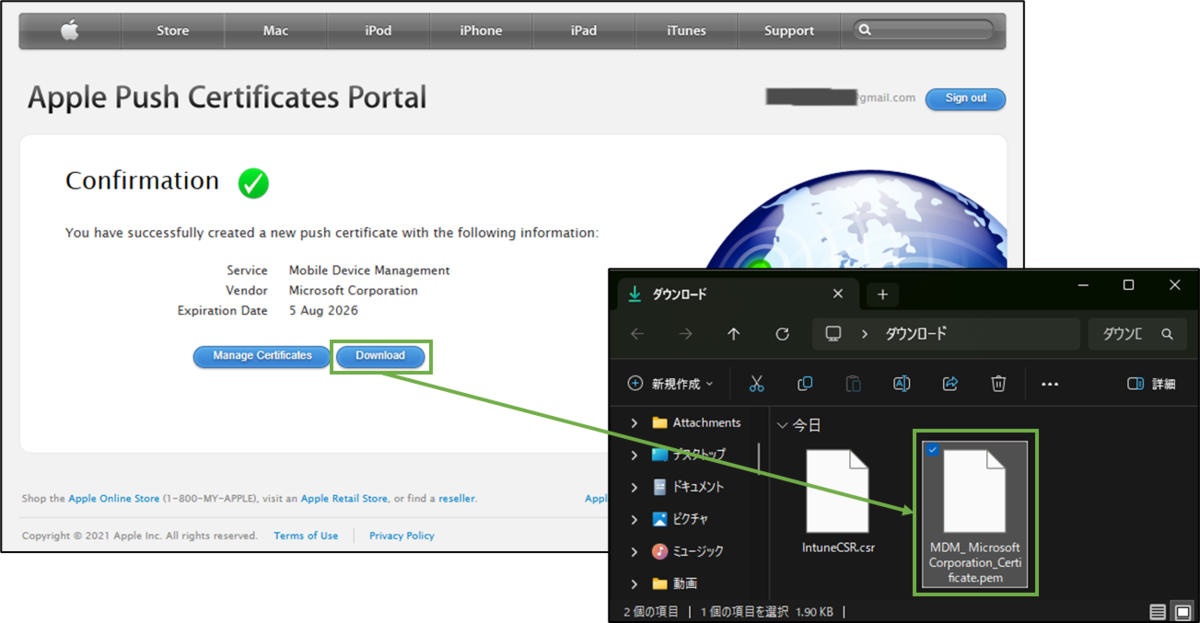Click the search field in Apple navigation bar
The width and height of the screenshot is (1200, 623).
925,30
